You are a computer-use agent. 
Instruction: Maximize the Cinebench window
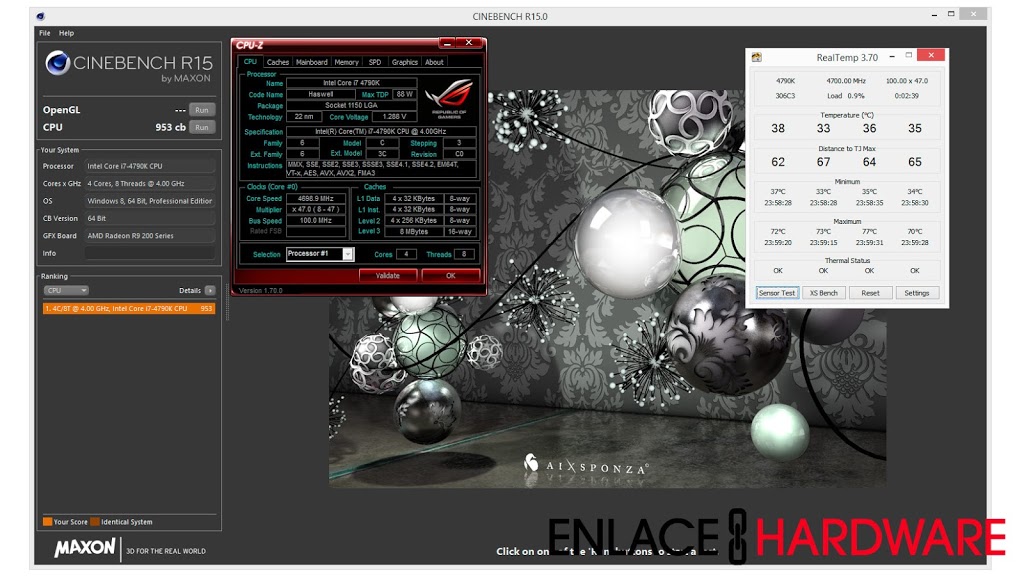pyautogui.click(x=951, y=14)
